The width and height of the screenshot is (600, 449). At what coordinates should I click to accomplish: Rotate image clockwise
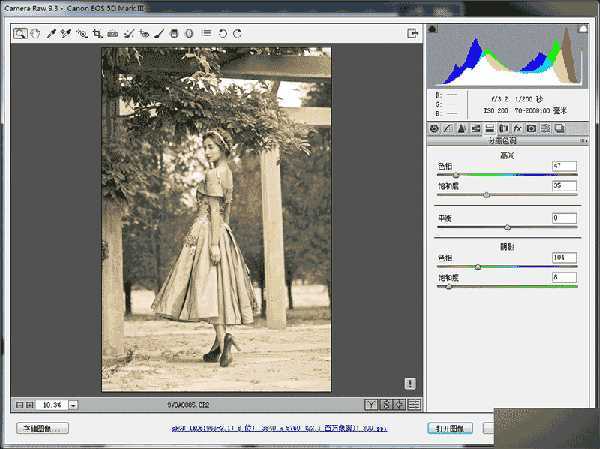(237, 33)
